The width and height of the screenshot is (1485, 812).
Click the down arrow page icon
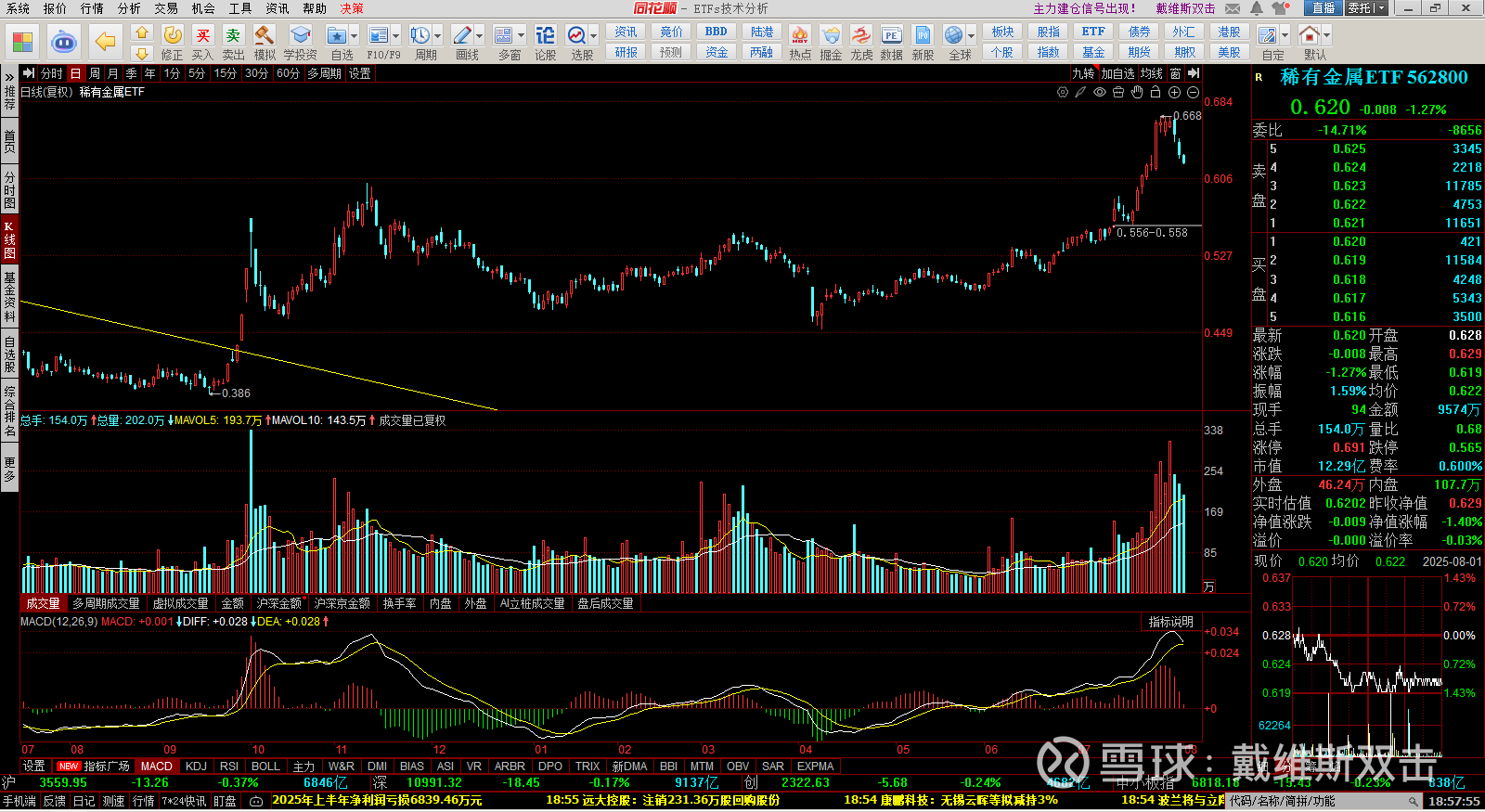coord(141,53)
